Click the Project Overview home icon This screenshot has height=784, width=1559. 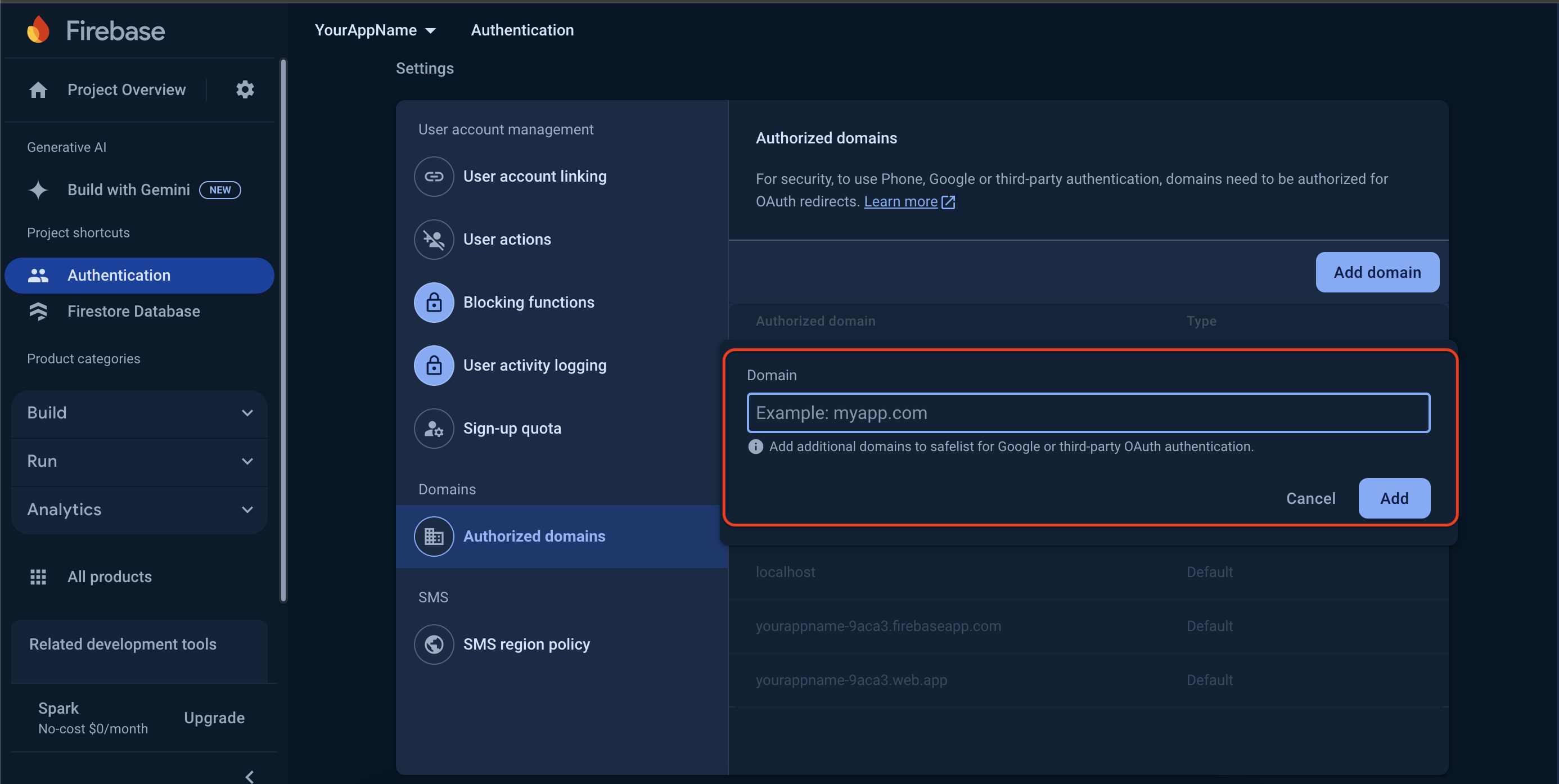tap(38, 89)
